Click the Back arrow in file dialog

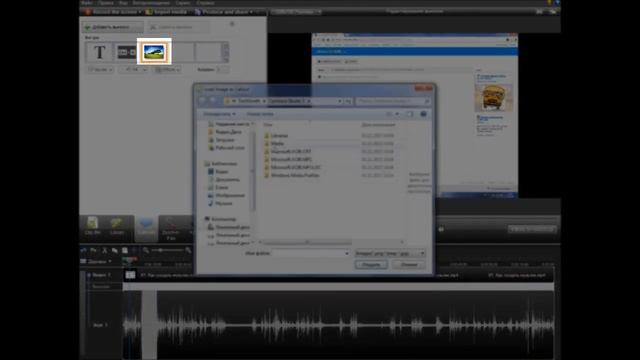click(202, 101)
